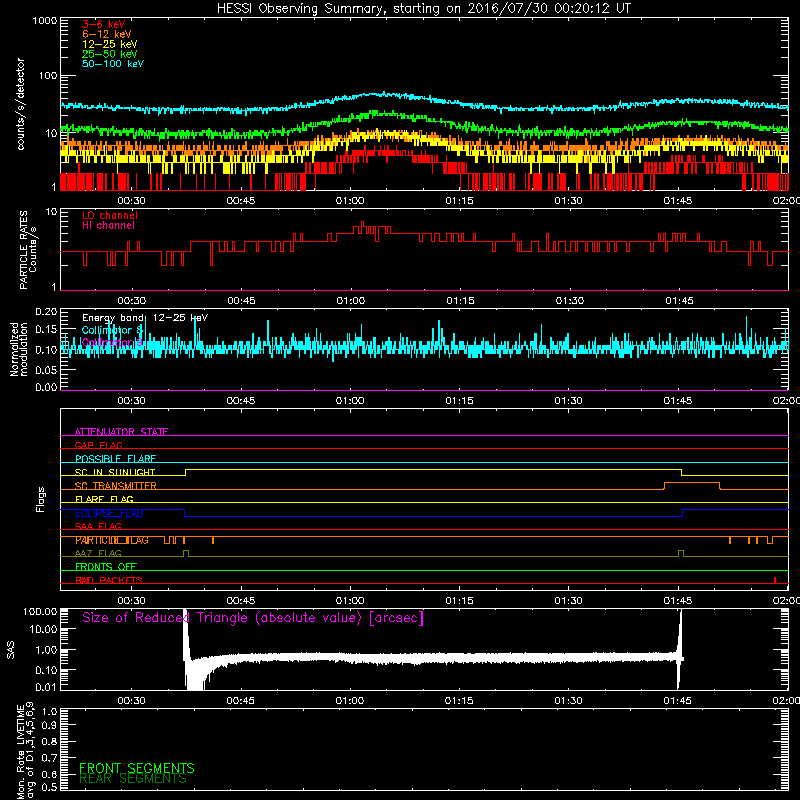Click the HESSI Observing Summary title
Viewport: 800px width, 800px height.
[x=424, y=9]
